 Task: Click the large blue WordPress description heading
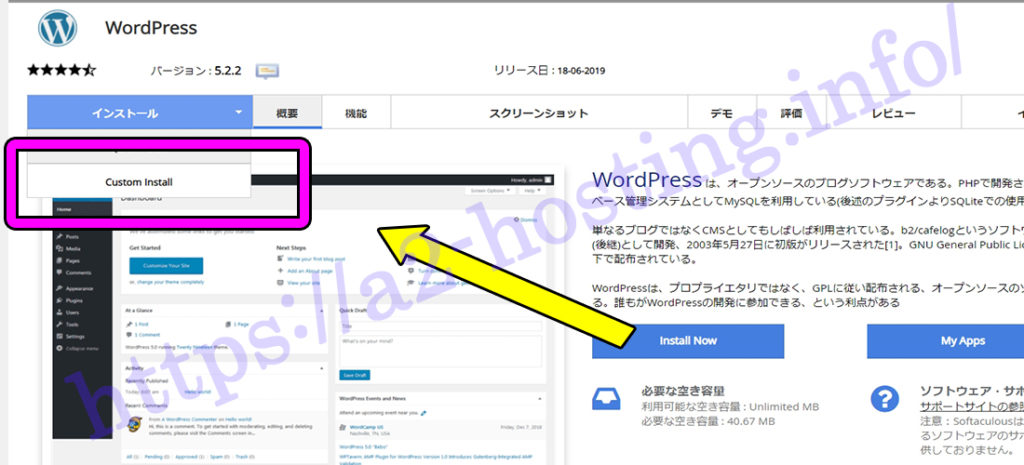(647, 180)
